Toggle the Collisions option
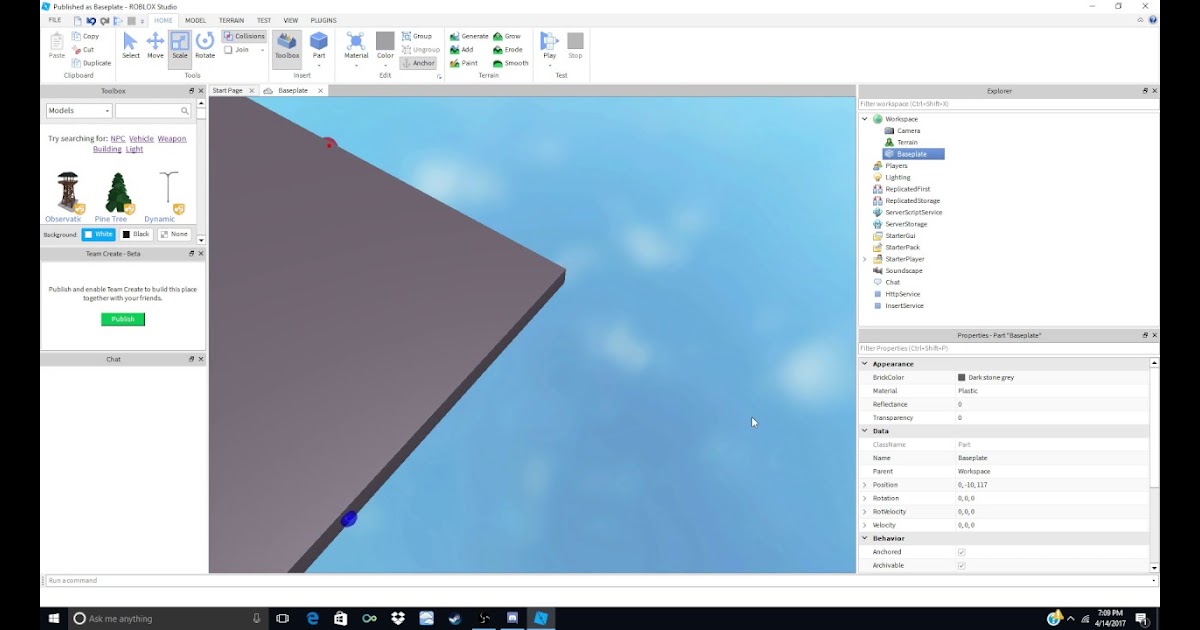The image size is (1200, 630). tap(245, 36)
